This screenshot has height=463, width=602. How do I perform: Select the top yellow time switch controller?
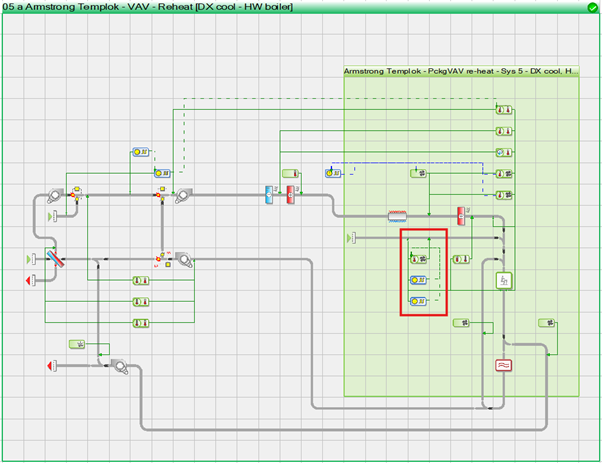[140, 152]
